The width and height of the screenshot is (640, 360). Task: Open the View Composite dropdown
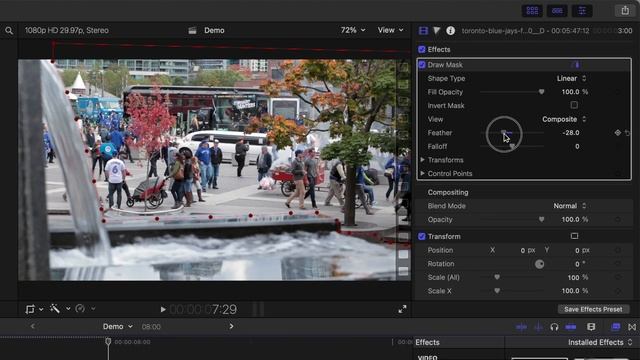point(564,119)
